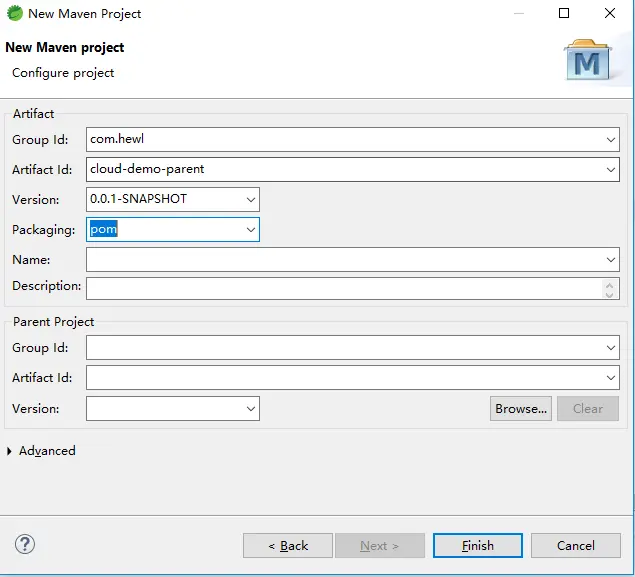Maximize the New Maven Project window

[x=564, y=13]
